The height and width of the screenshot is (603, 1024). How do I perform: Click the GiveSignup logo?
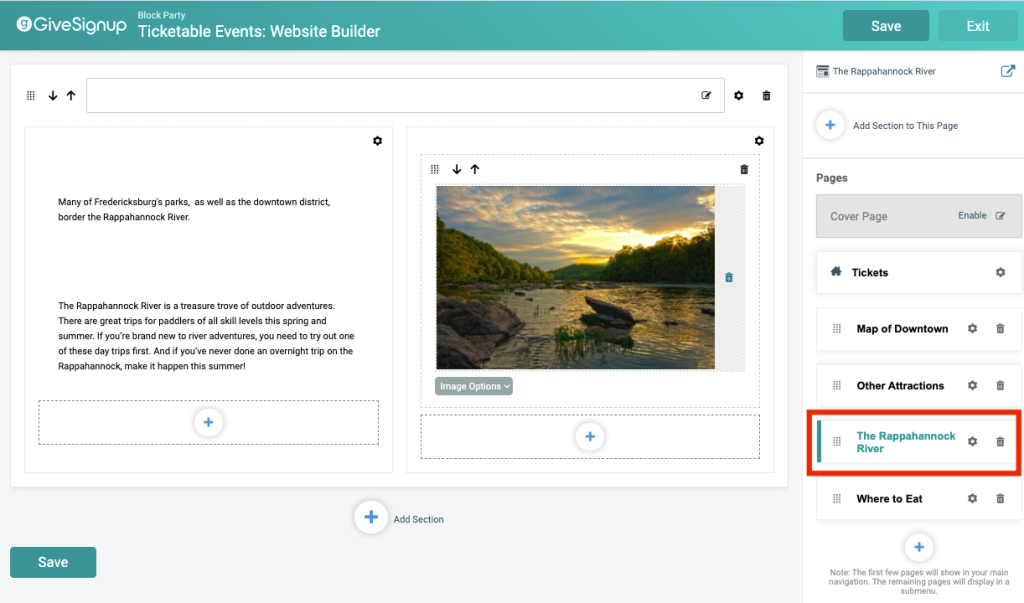tap(71, 25)
